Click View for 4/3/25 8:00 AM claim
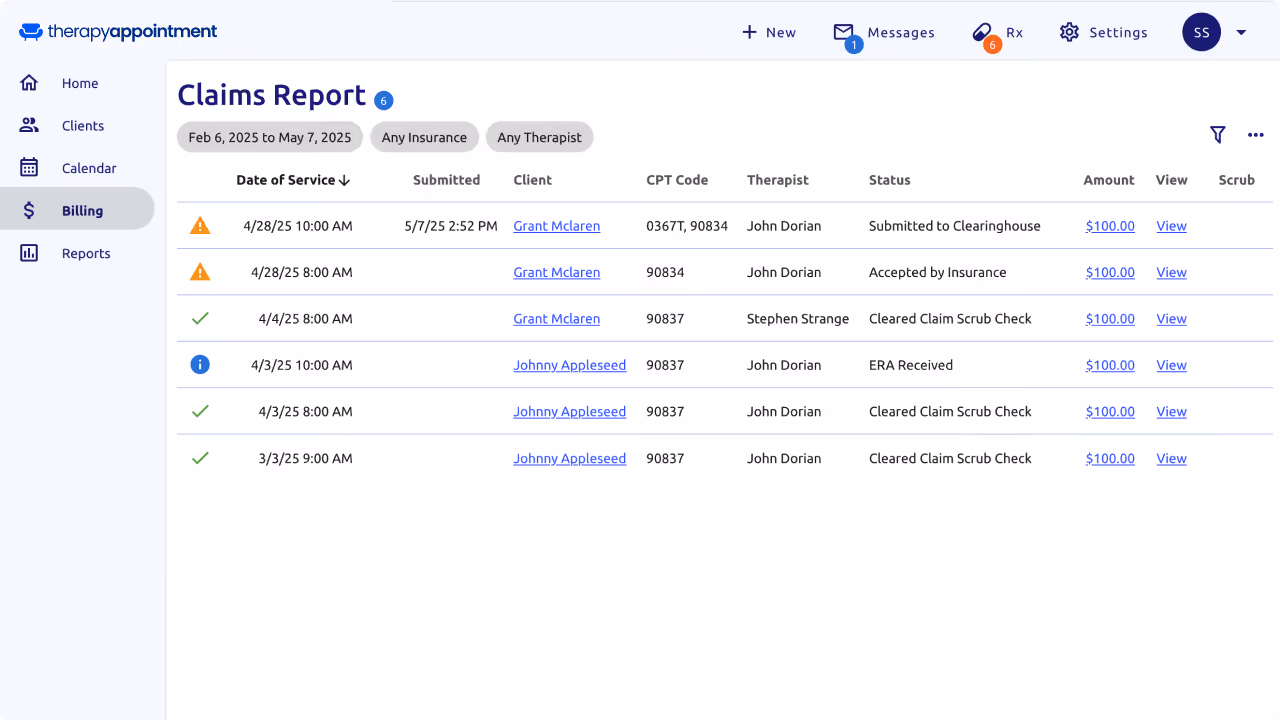This screenshot has height=720, width=1280. click(1171, 411)
